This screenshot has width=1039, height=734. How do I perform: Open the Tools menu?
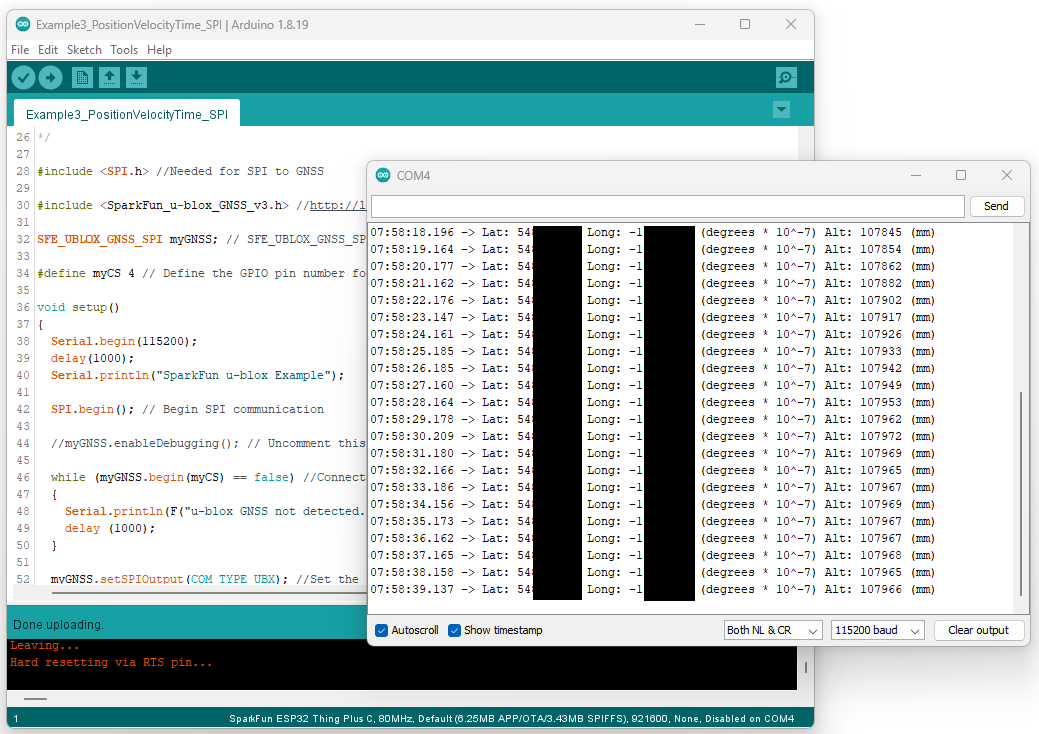[124, 50]
